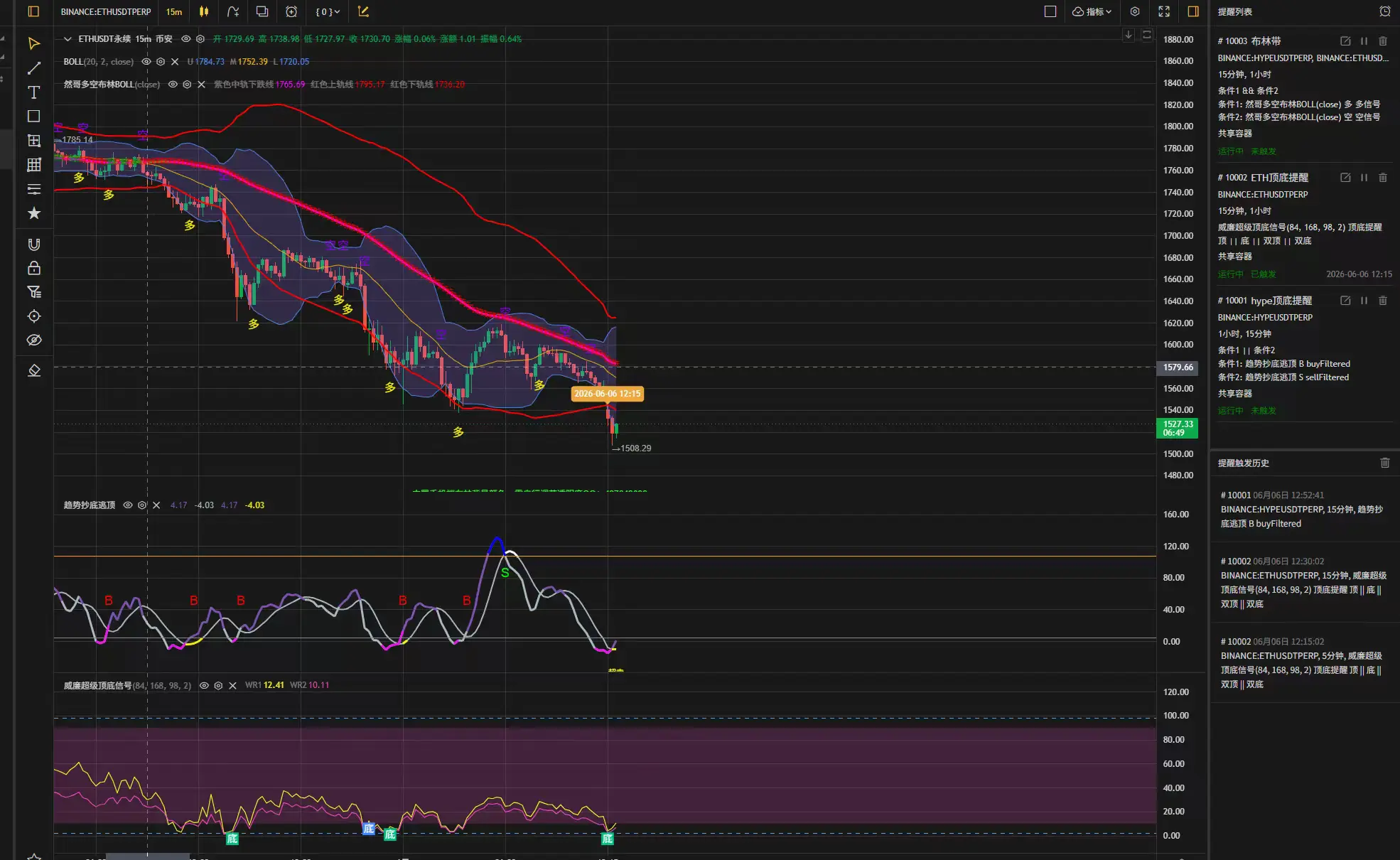Create a new alert with clock-plus icon
Viewport: 1400px width, 860px height.
[291, 11]
